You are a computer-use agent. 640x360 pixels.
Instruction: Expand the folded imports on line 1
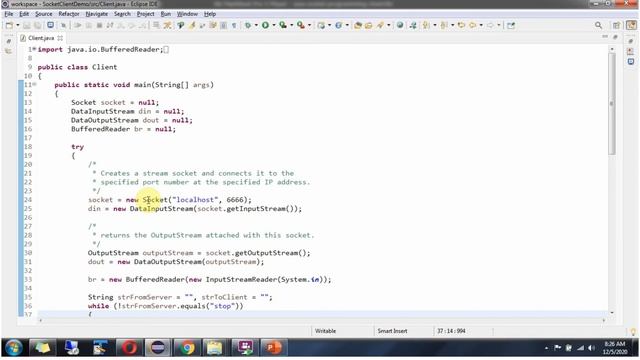[35, 49]
